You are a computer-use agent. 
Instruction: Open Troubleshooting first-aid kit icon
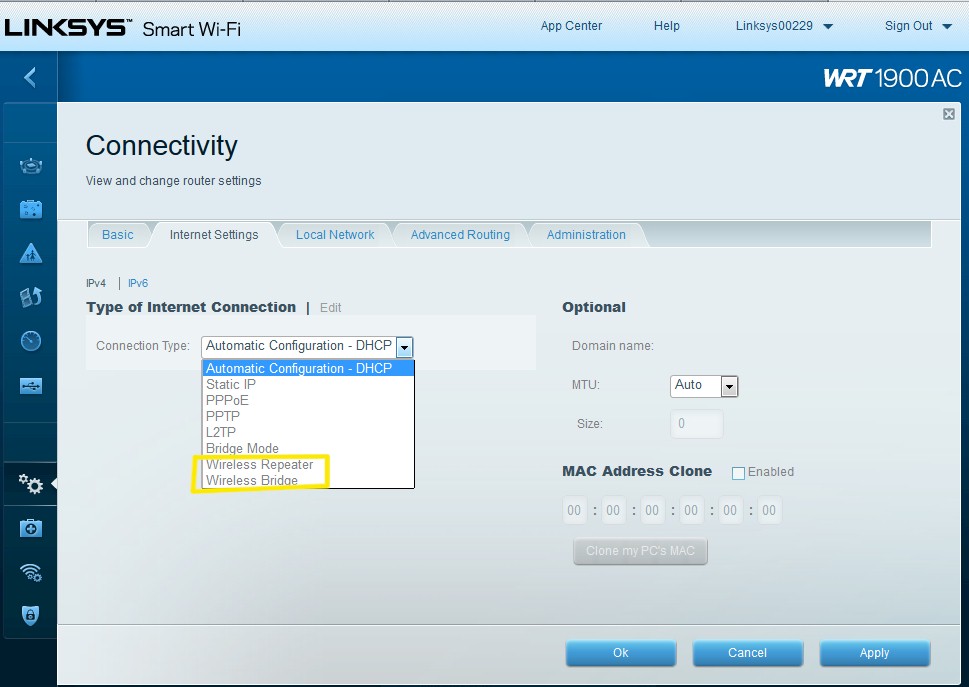(x=30, y=528)
